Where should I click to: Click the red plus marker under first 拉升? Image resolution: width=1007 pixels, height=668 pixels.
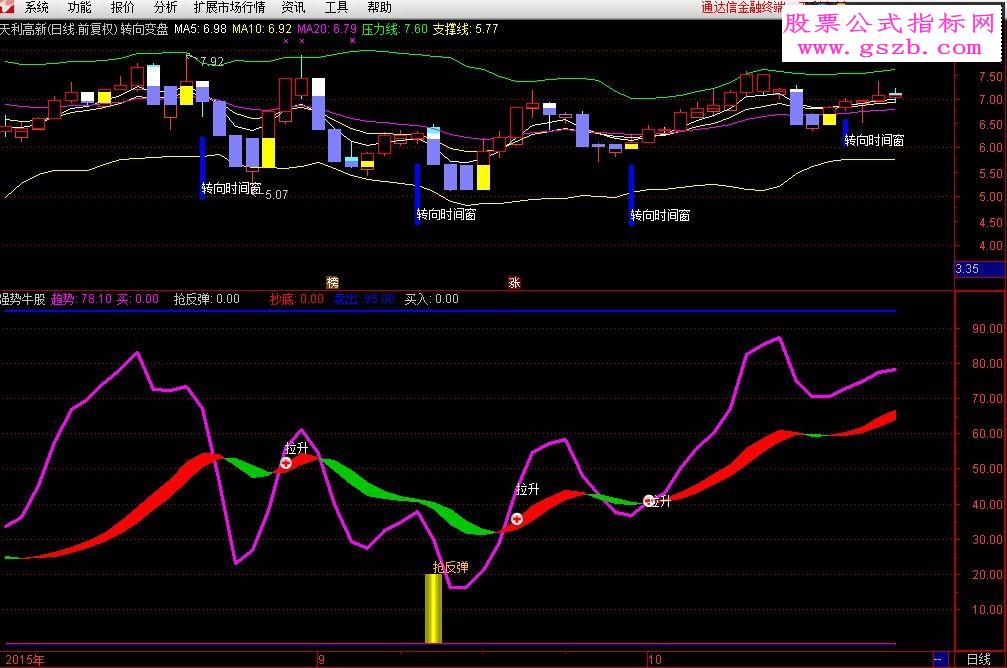[x=286, y=463]
